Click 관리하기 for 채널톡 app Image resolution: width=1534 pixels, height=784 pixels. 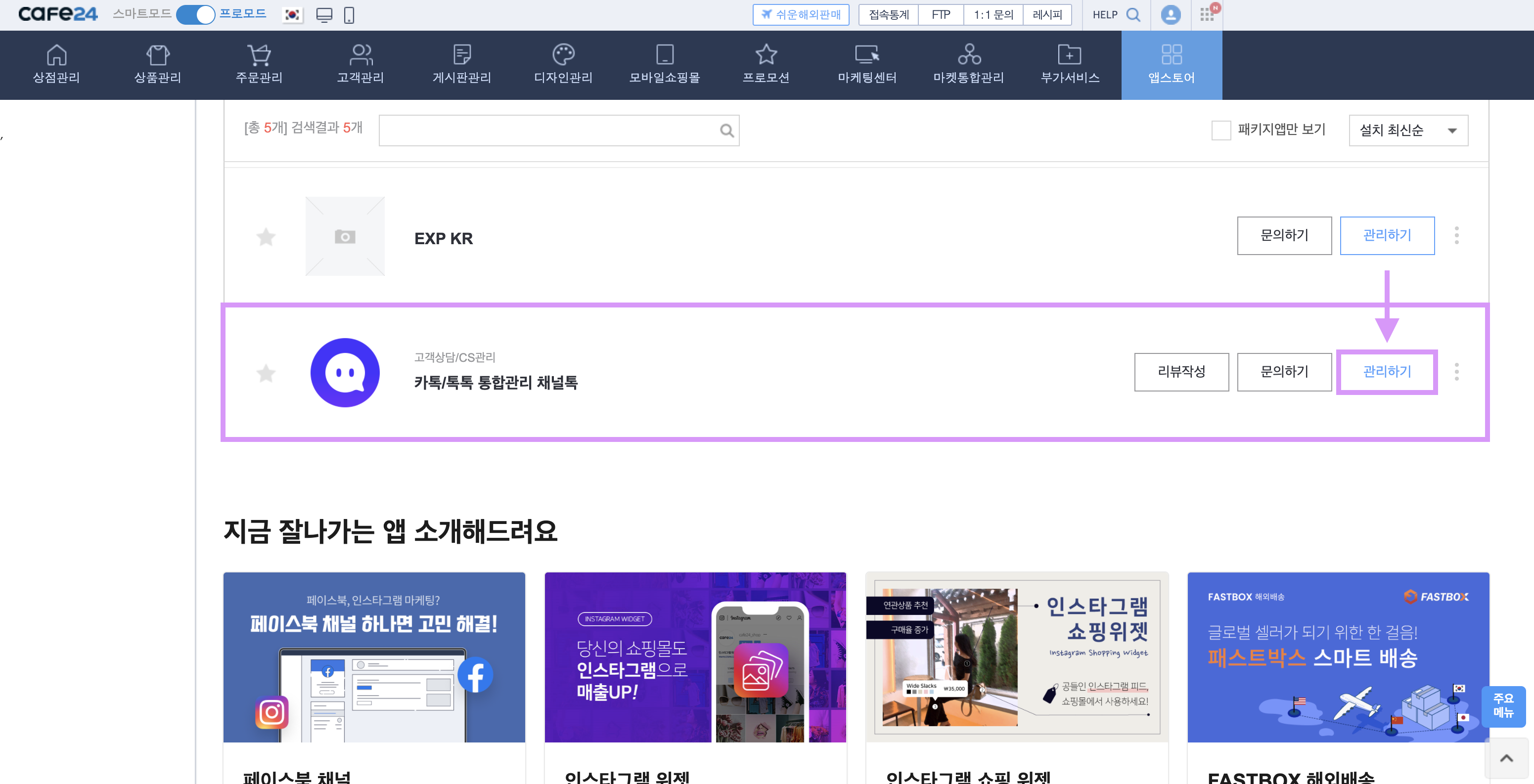pos(1387,372)
